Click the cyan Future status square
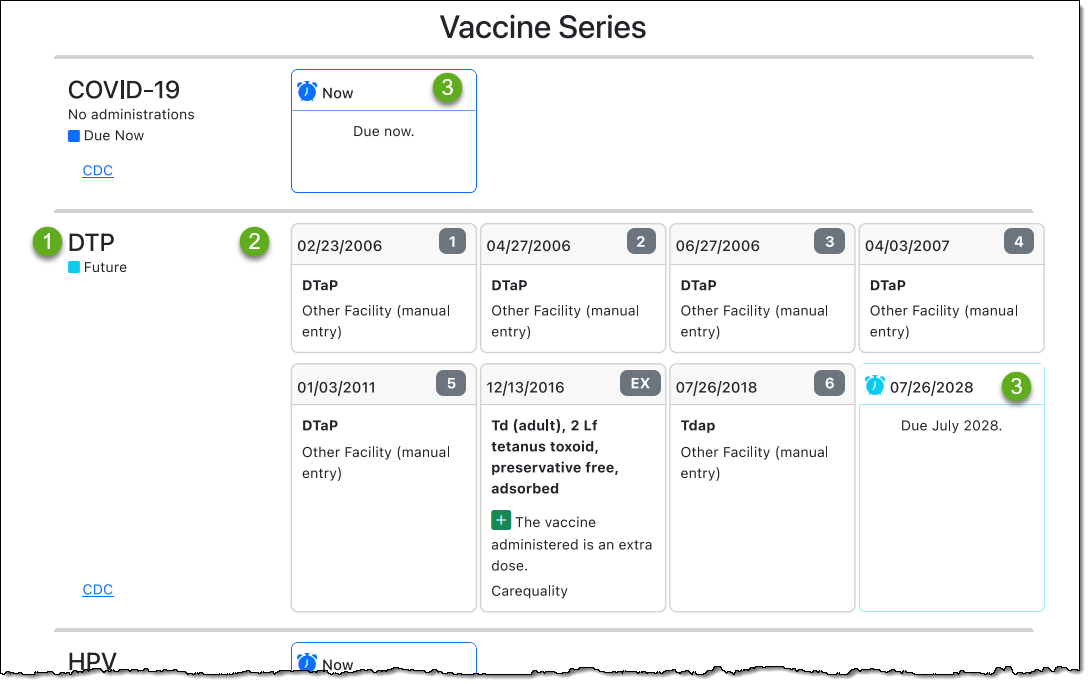Viewport: 1089px width, 684px height. point(74,268)
